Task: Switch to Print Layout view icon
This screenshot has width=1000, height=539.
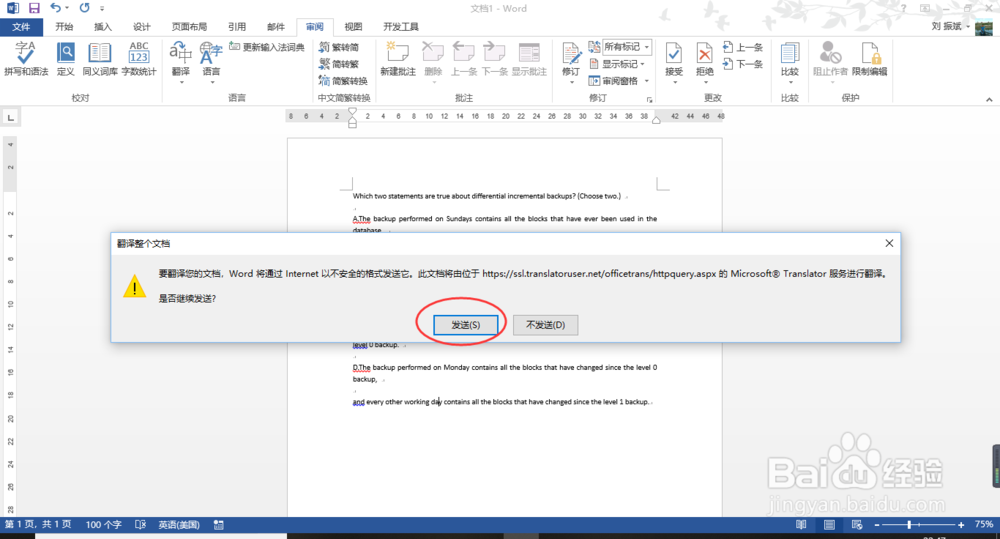Action: (829, 524)
